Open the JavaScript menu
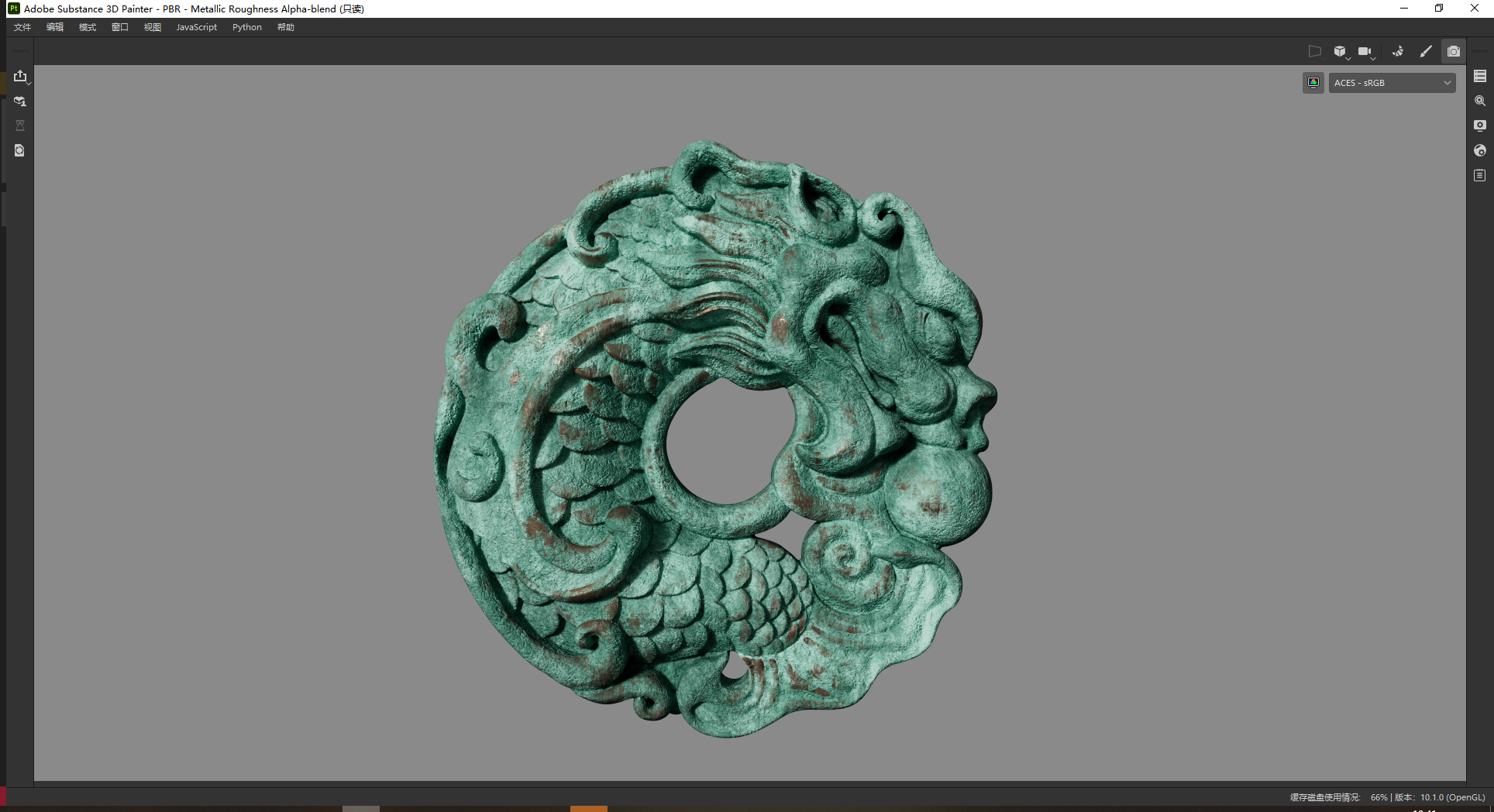 196,27
